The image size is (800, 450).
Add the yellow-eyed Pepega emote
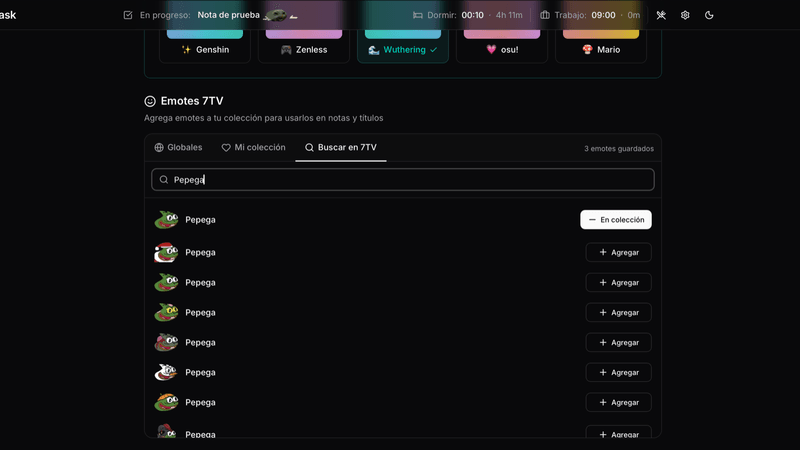[618, 313]
